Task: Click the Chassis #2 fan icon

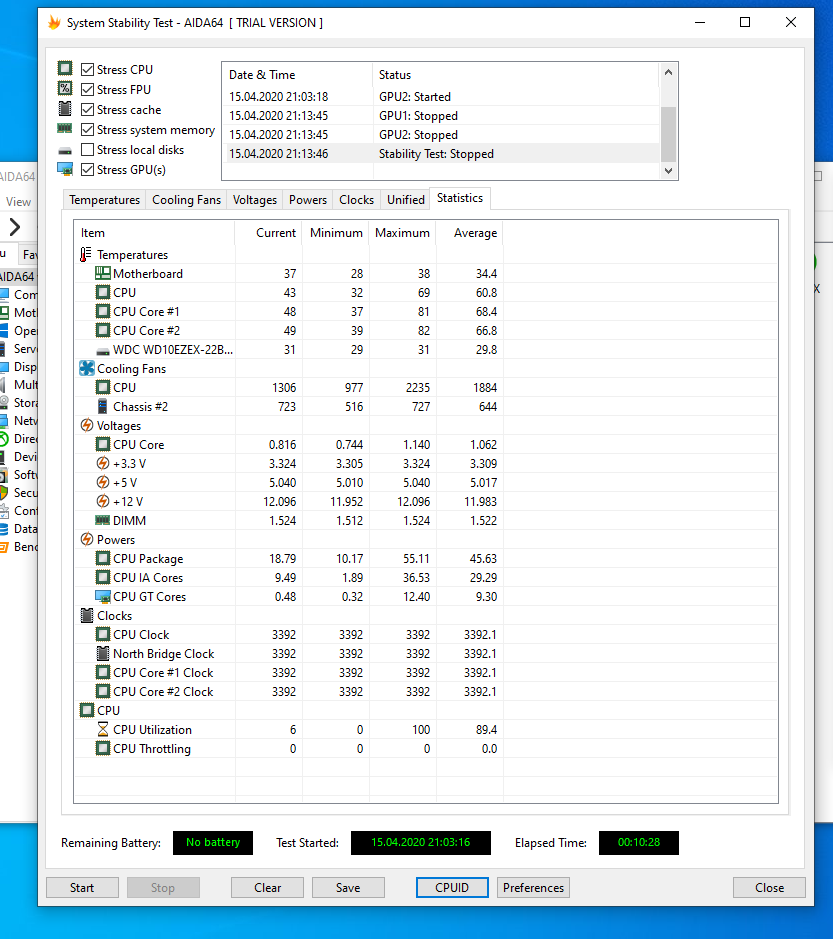Action: 102,407
